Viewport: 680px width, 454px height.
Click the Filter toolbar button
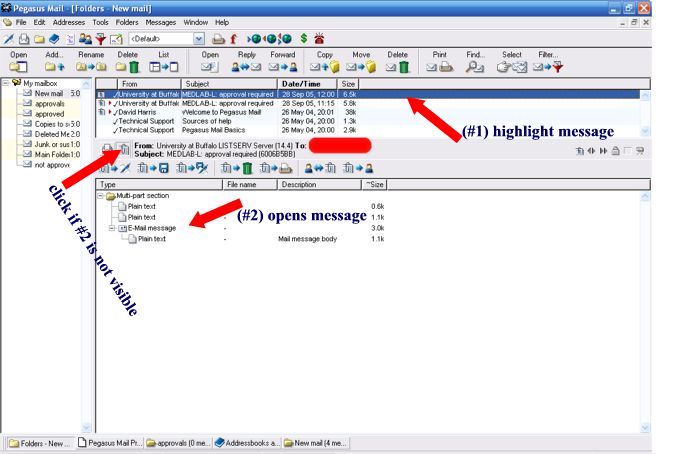[548, 62]
